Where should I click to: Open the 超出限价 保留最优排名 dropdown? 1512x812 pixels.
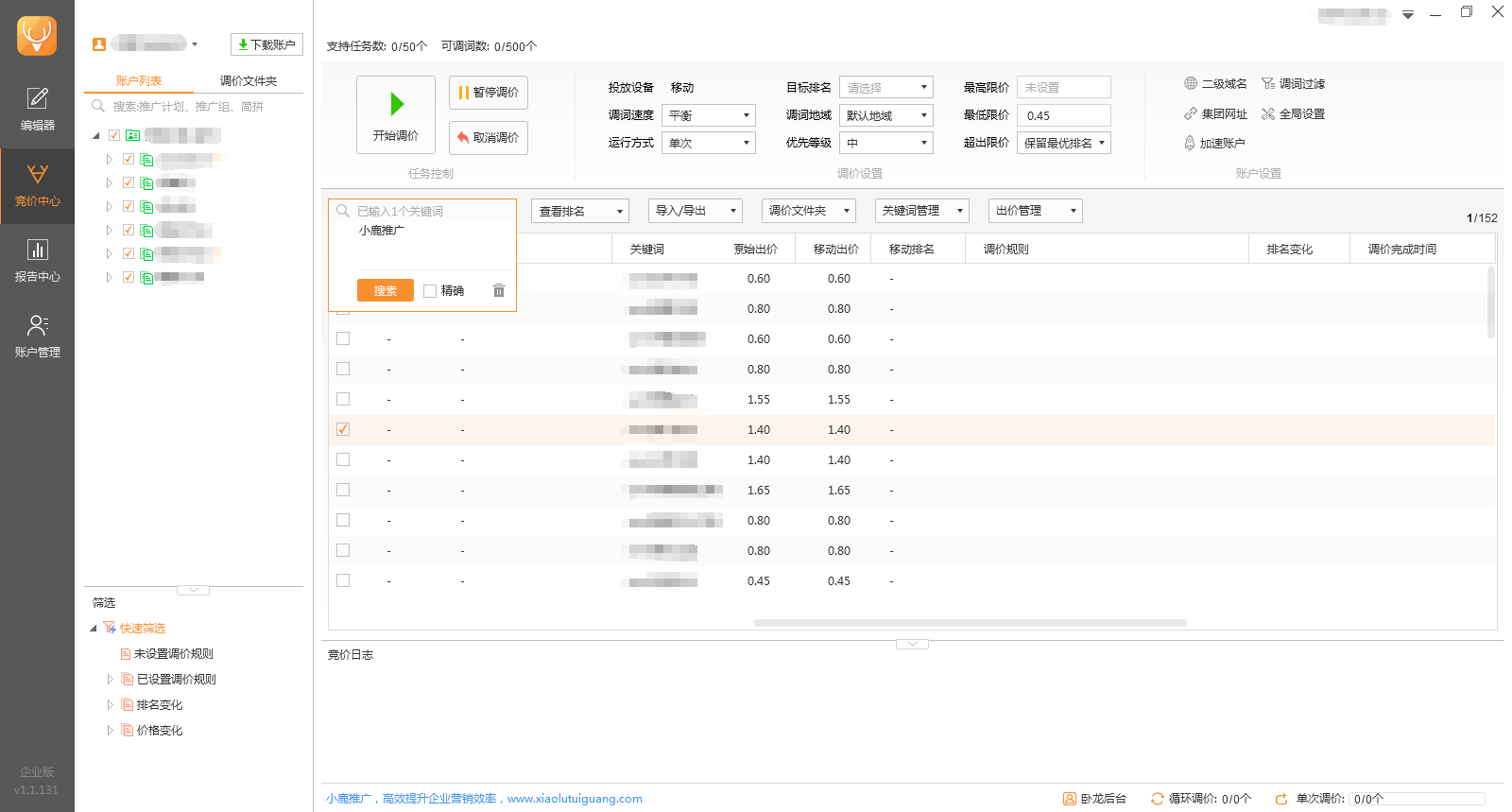coord(1064,143)
